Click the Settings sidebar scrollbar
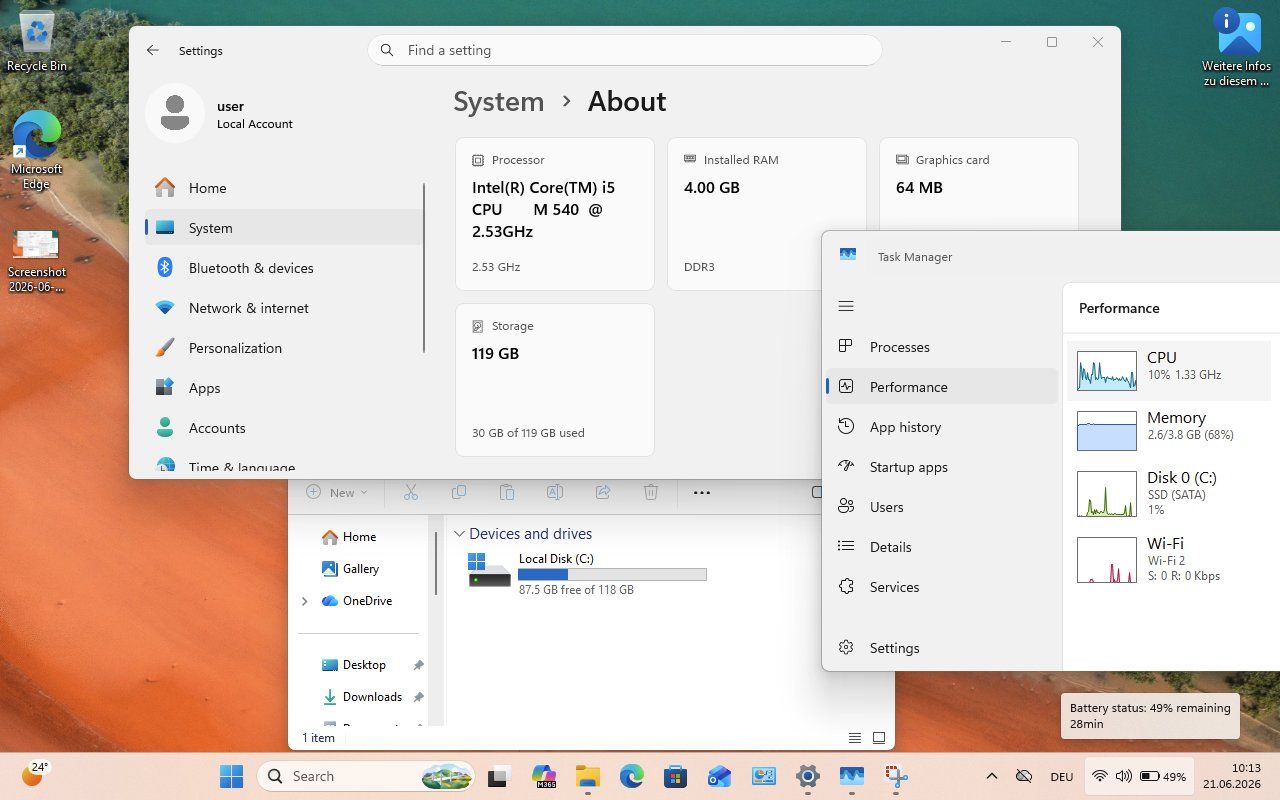1280x800 pixels. (424, 267)
